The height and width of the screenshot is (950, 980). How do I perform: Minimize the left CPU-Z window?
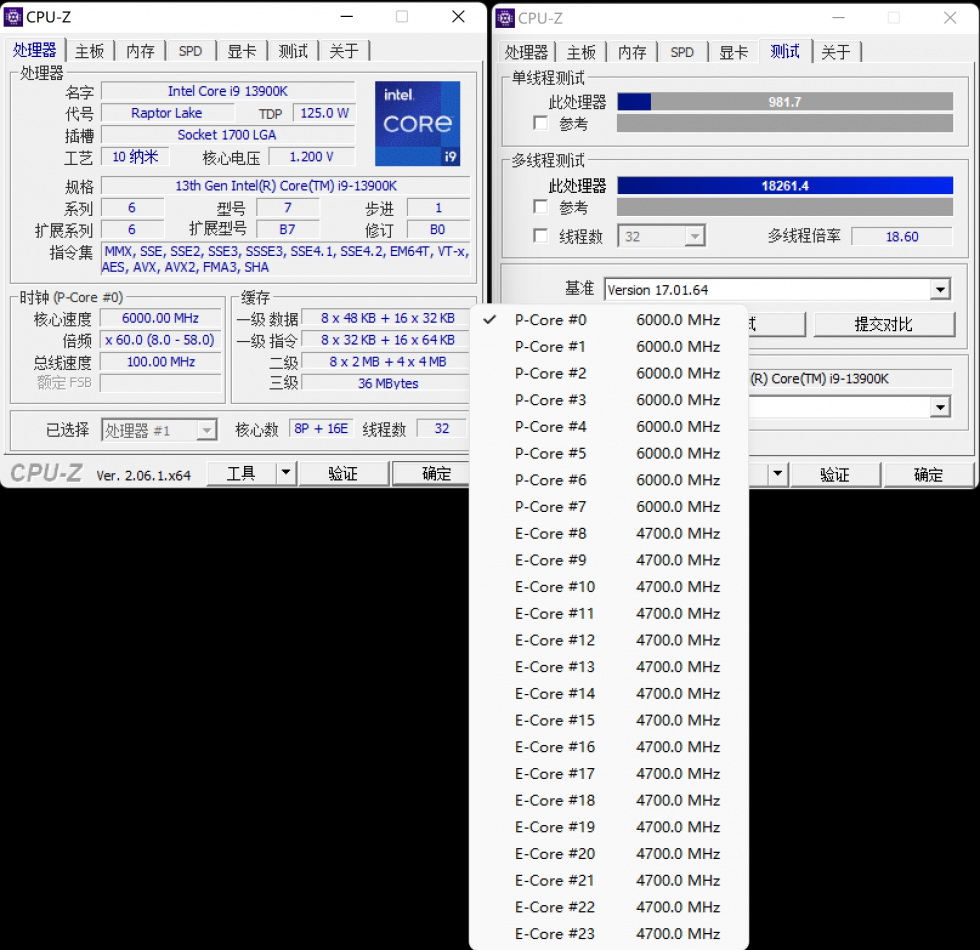[346, 17]
